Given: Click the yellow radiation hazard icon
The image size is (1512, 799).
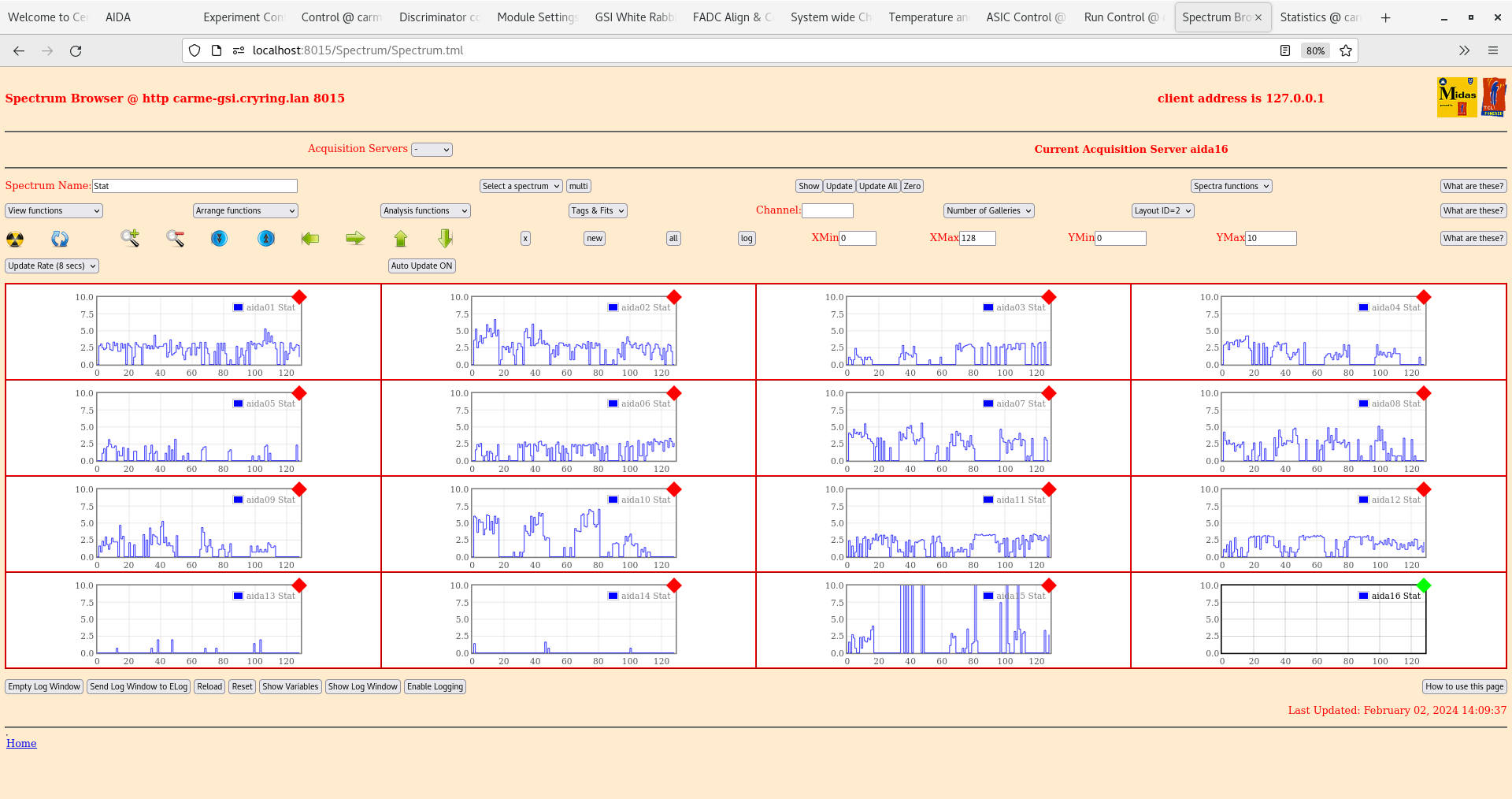Looking at the screenshot, I should 15,239.
